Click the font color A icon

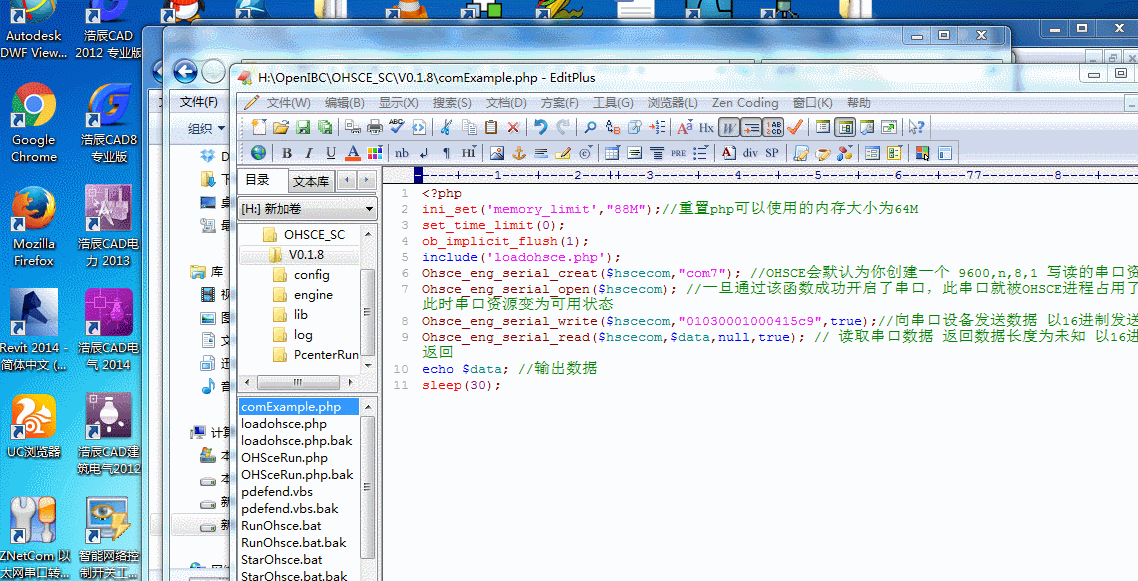click(352, 153)
